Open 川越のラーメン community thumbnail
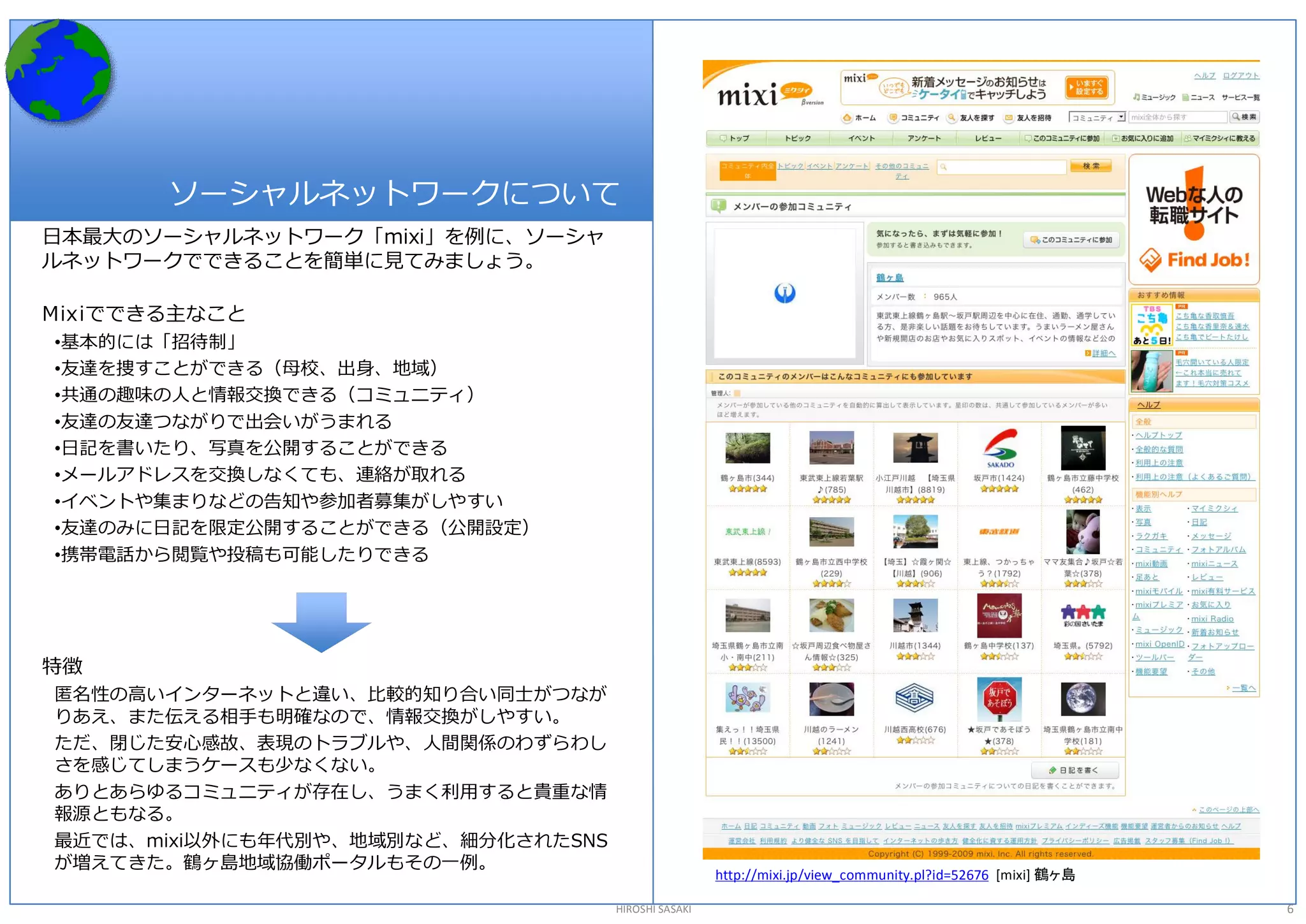This screenshot has height=924, width=1306. pos(831,699)
